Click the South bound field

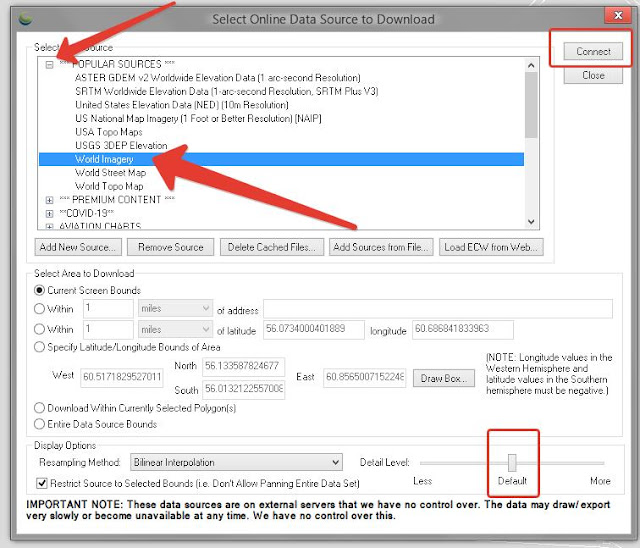coord(244,389)
